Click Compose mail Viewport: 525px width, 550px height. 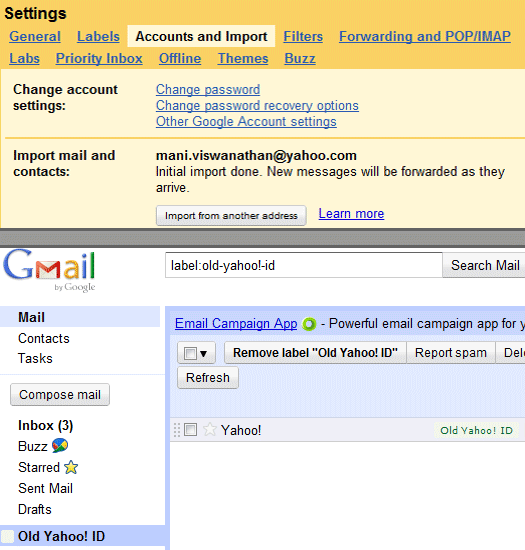click(x=60, y=395)
